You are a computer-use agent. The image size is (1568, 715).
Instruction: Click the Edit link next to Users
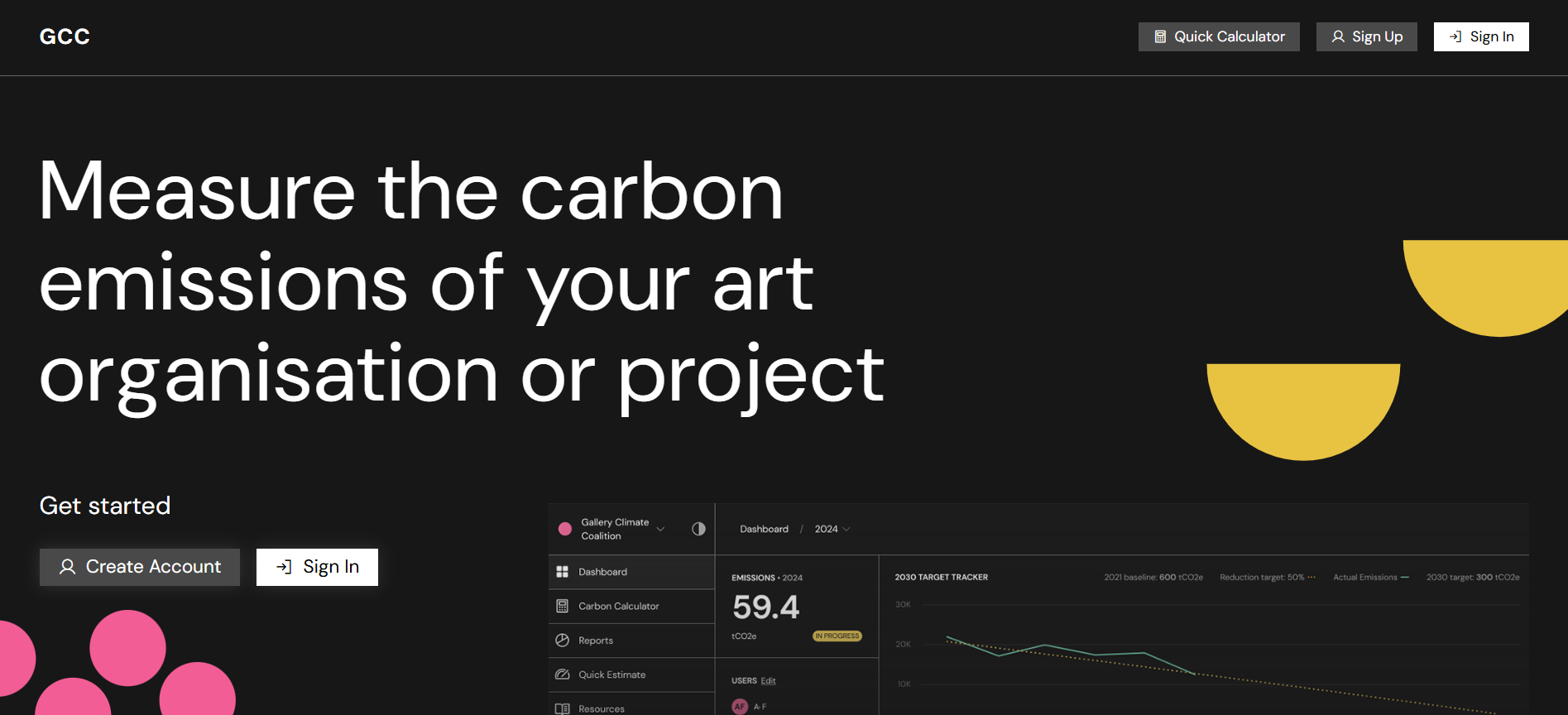click(x=769, y=681)
